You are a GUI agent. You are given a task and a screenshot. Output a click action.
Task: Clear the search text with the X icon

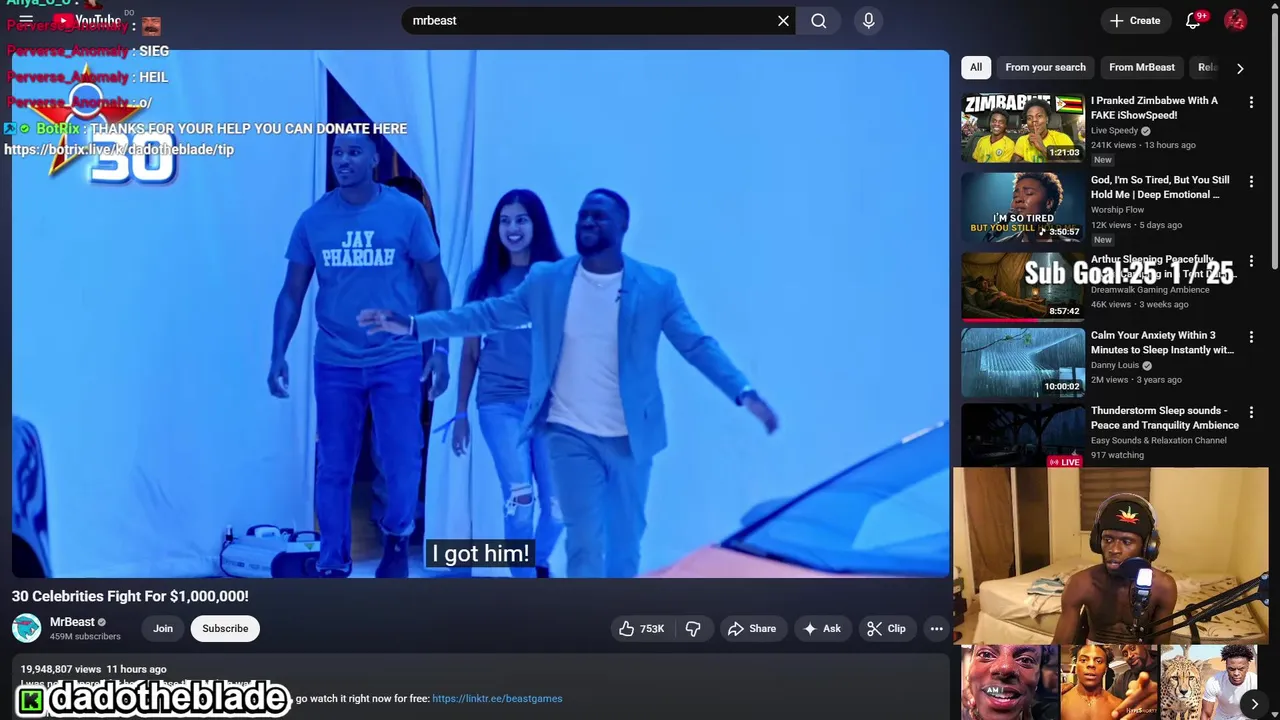click(x=783, y=20)
